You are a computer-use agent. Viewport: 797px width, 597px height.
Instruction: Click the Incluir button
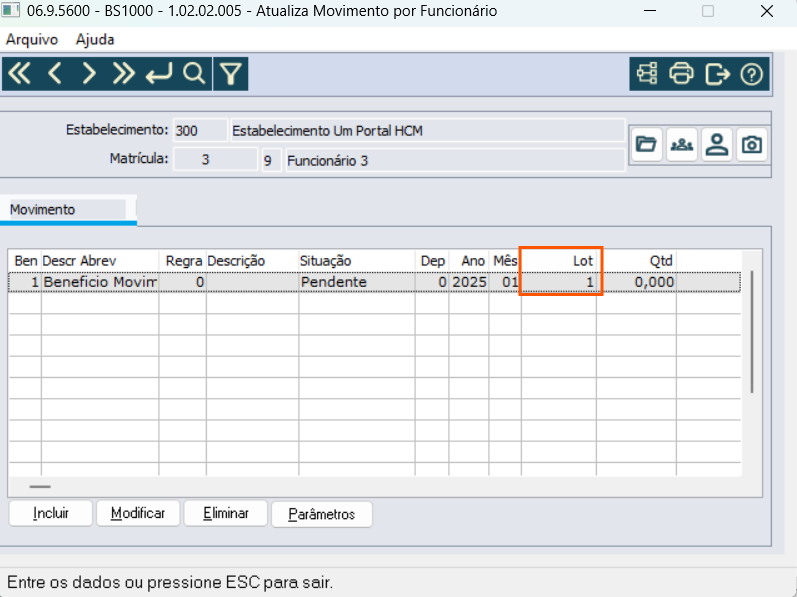tap(51, 513)
